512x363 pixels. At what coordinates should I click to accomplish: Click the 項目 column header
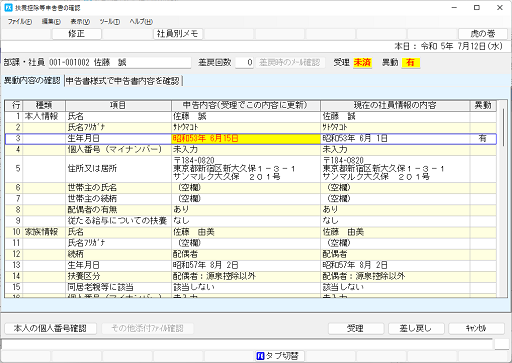click(x=118, y=105)
